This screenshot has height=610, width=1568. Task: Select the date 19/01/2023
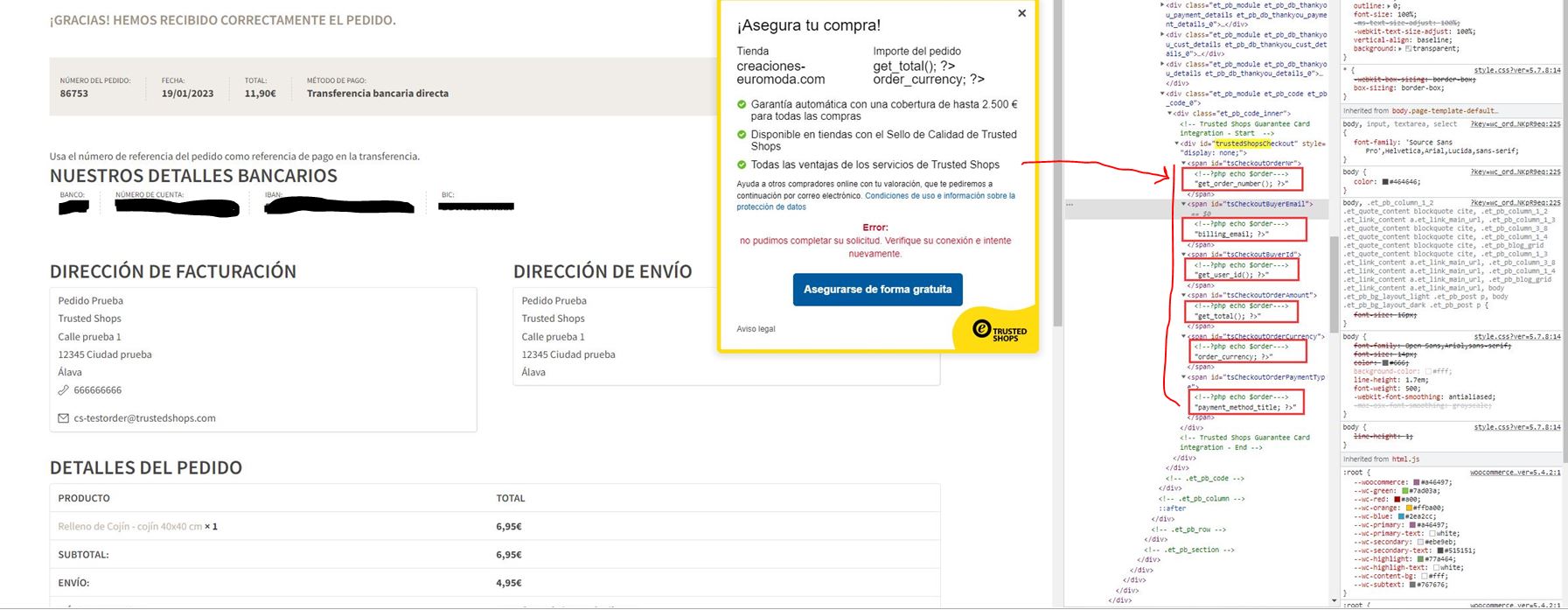point(187,94)
